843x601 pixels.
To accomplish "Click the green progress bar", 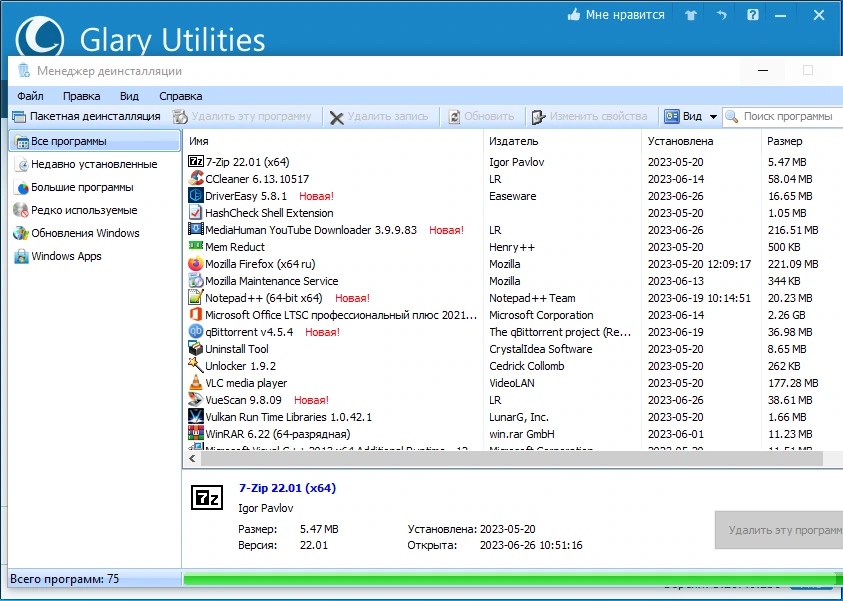I will pyautogui.click(x=512, y=579).
